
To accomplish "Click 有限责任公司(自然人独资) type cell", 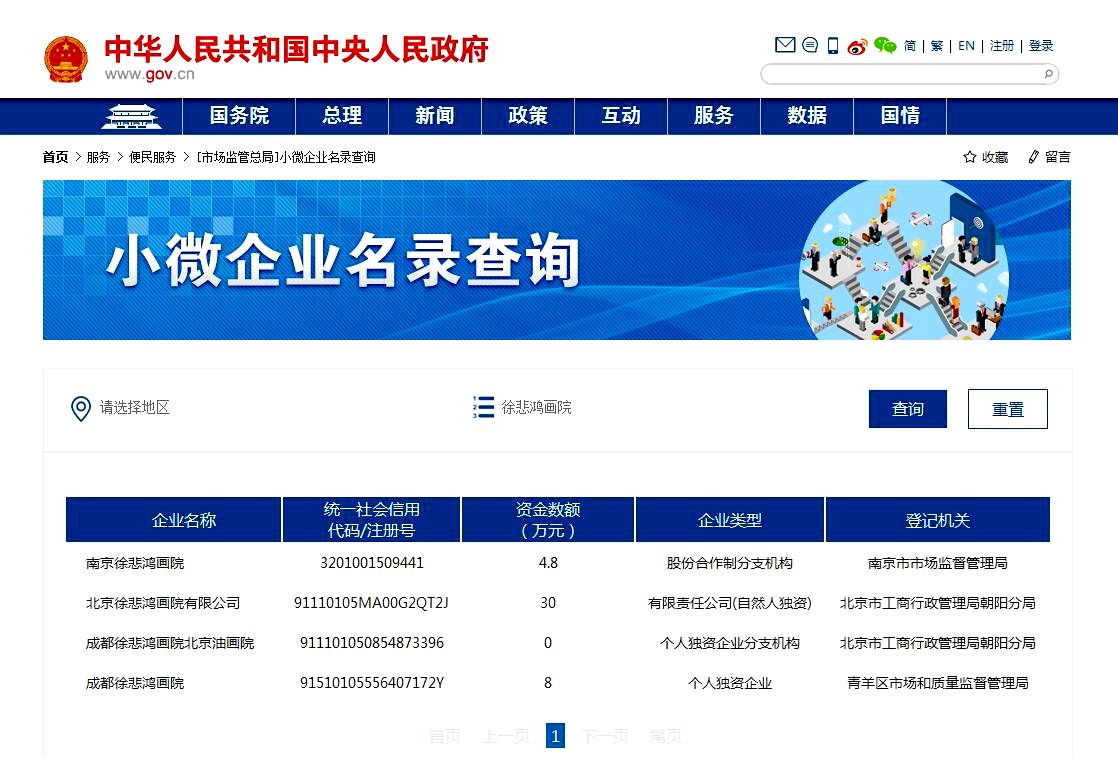I will [729, 603].
